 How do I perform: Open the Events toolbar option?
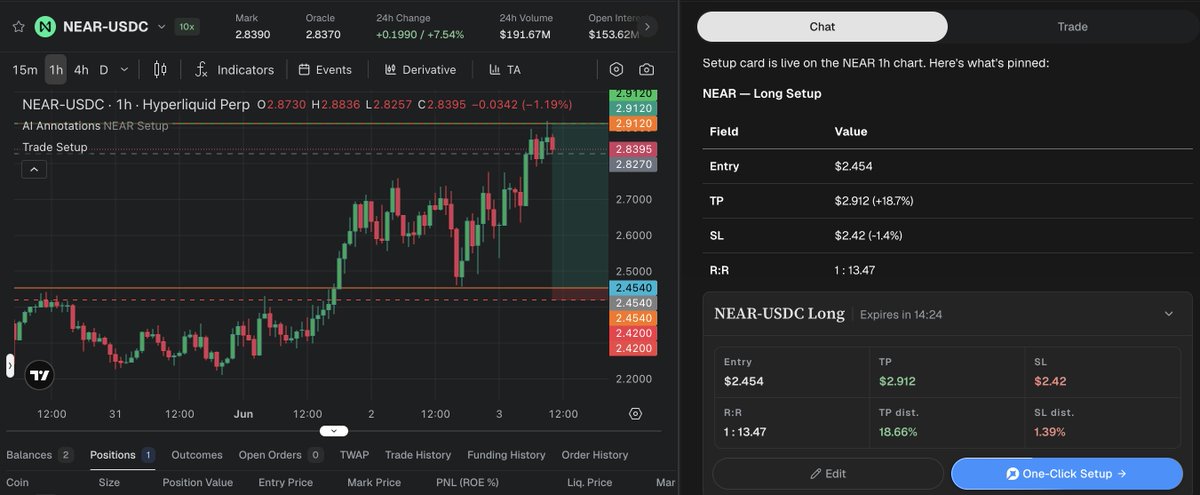pyautogui.click(x=325, y=69)
